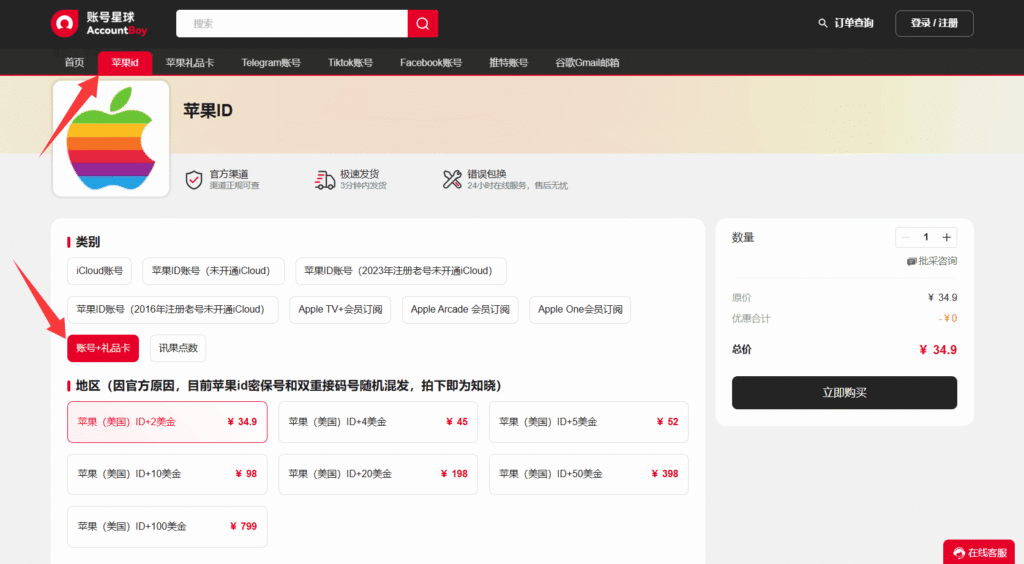Click the quantity value field

click(x=925, y=237)
